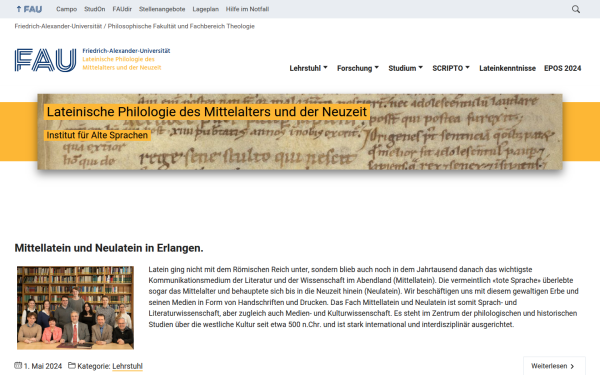Click the folder icon beside Kategorie
Viewport: 600px width, 375px height.
click(72, 365)
